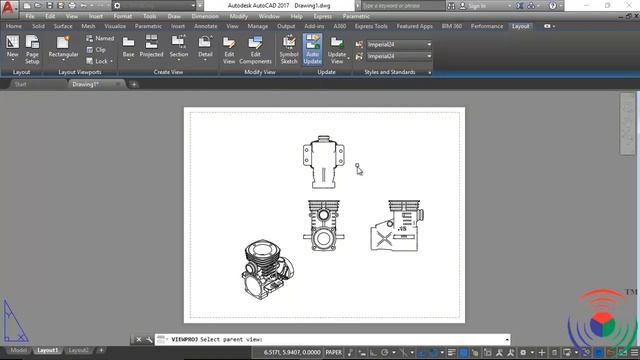Toggle PAPER space status button
The image size is (640, 360).
(333, 352)
